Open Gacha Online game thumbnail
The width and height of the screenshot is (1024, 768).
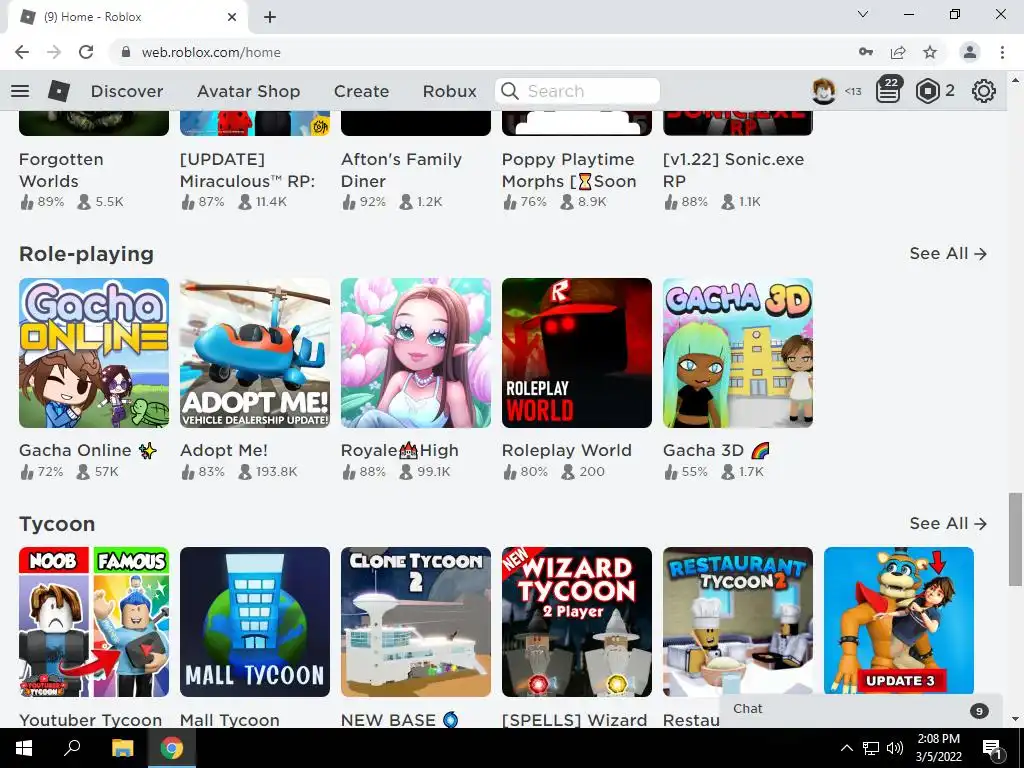click(94, 353)
